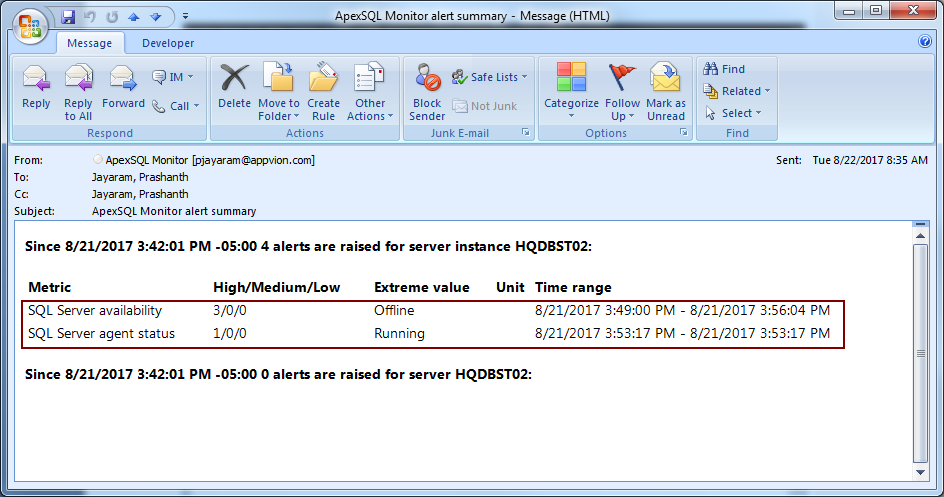
Task: Click Find in the Find group
Action: click(x=724, y=69)
